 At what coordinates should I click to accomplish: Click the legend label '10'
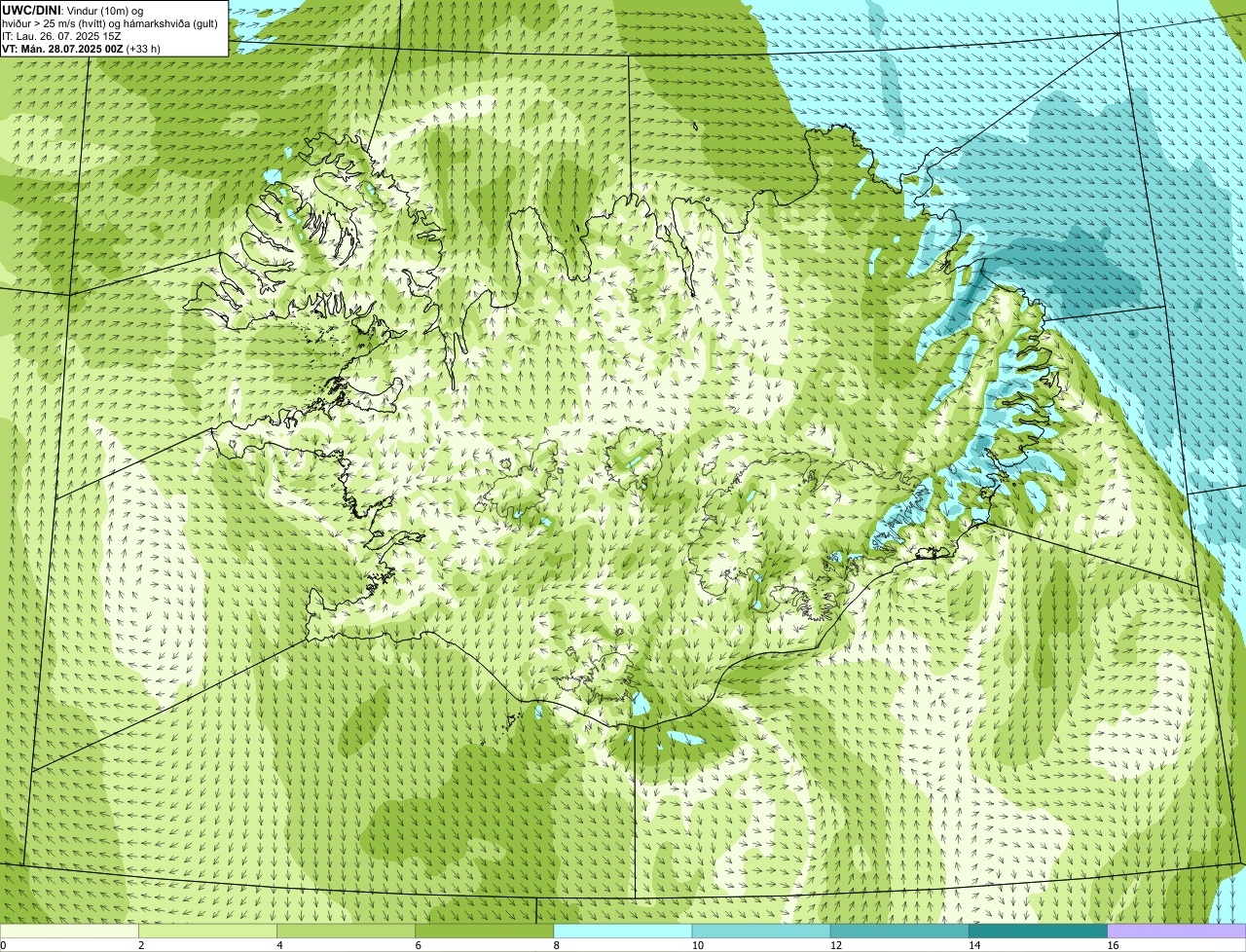pos(698,945)
